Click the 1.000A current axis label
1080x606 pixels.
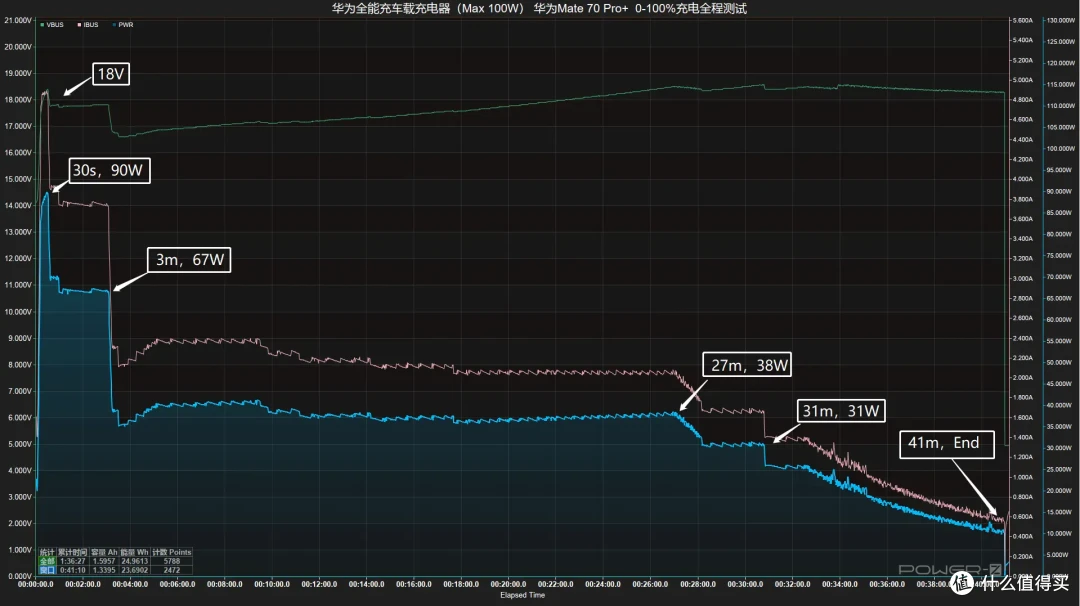1022,477
